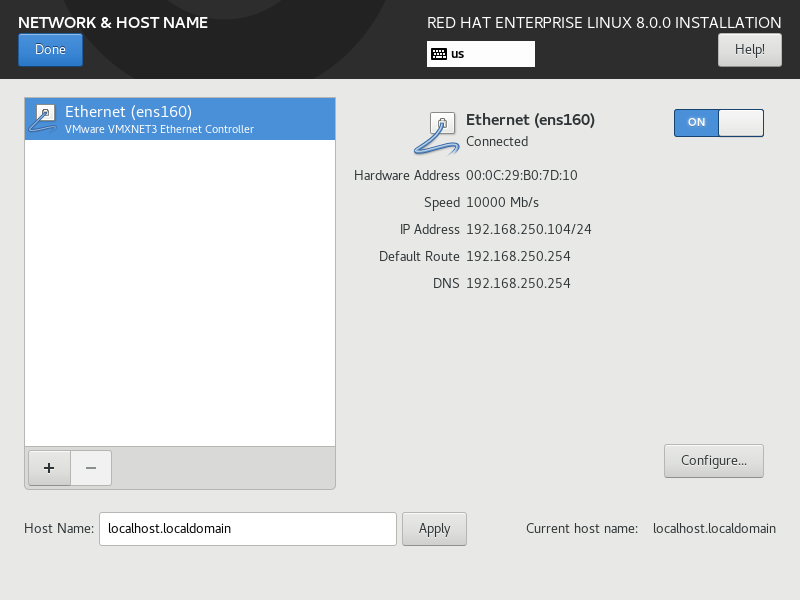The image size is (800, 600).
Task: Apply the host name
Action: 434,529
